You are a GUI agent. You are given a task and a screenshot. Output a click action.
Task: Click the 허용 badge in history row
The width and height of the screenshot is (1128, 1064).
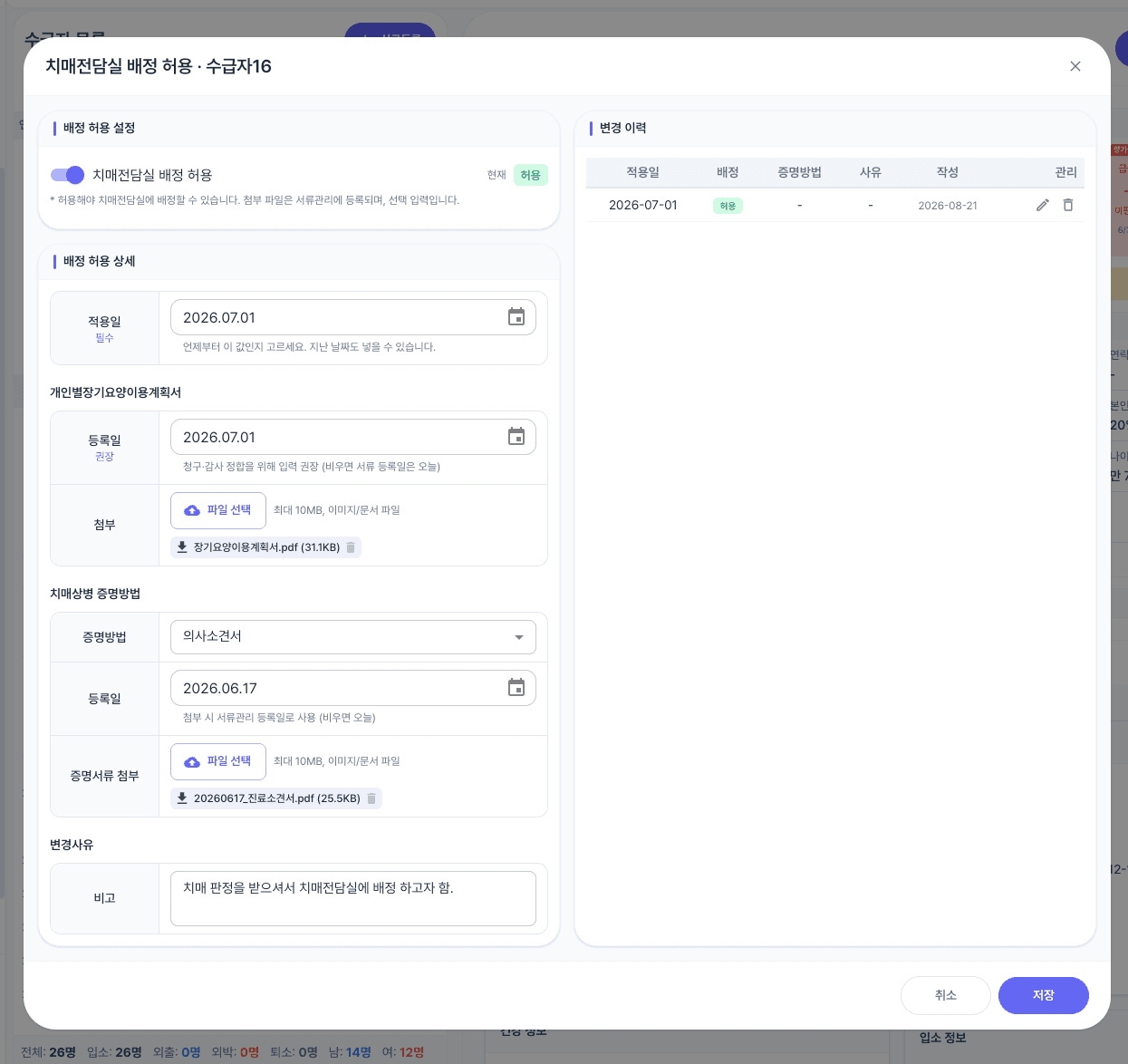728,206
